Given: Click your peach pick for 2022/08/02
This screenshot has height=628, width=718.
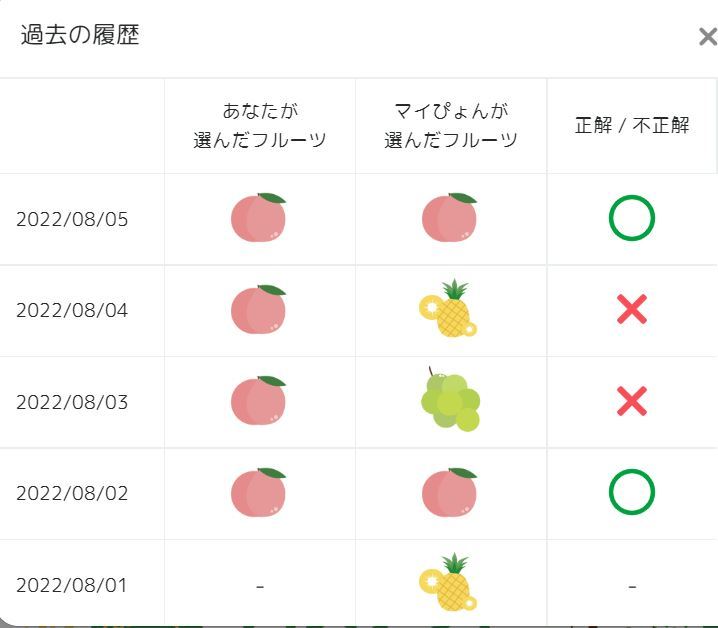Looking at the screenshot, I should click(259, 493).
